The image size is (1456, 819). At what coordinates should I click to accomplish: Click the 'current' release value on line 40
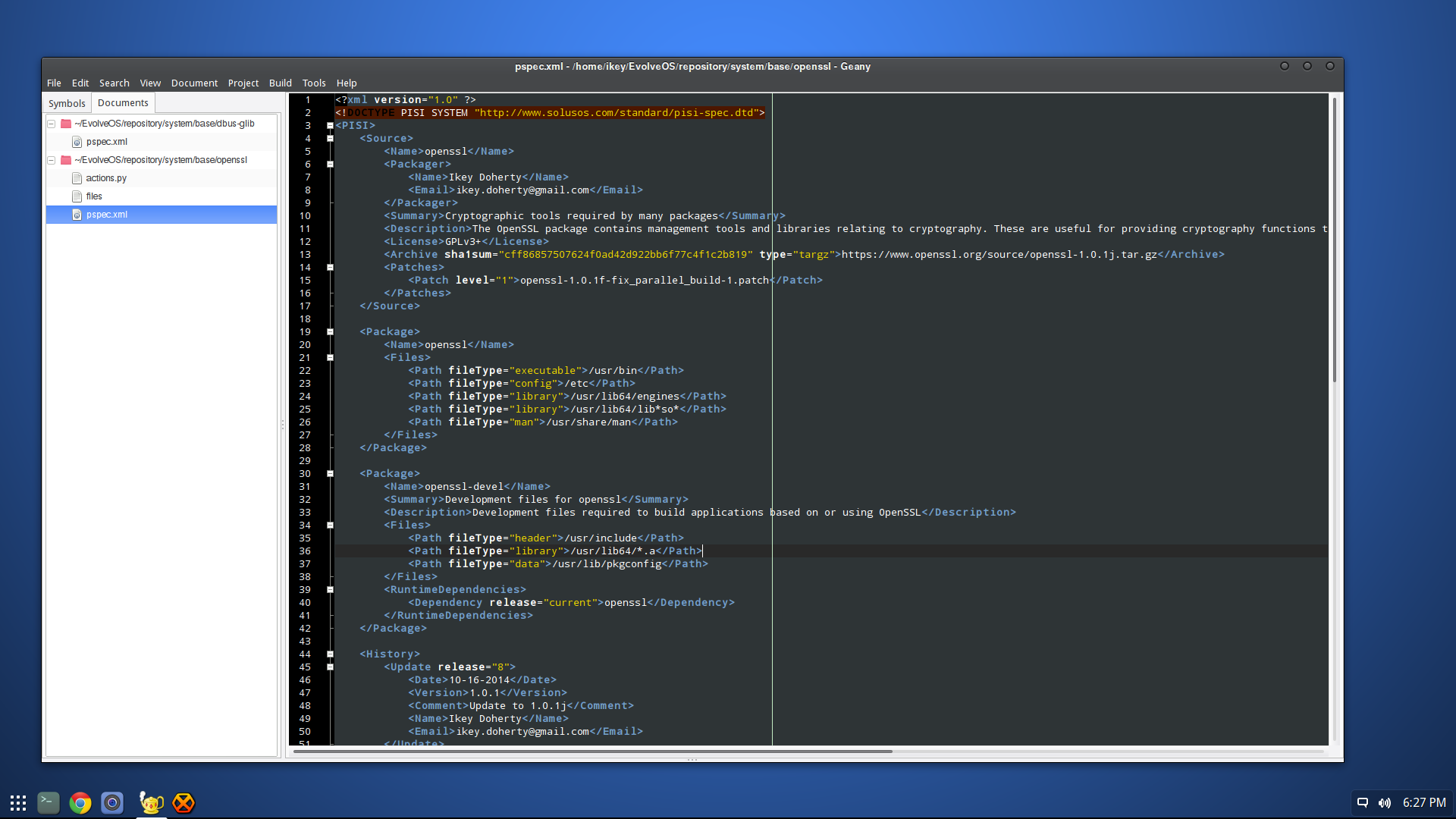tap(570, 603)
